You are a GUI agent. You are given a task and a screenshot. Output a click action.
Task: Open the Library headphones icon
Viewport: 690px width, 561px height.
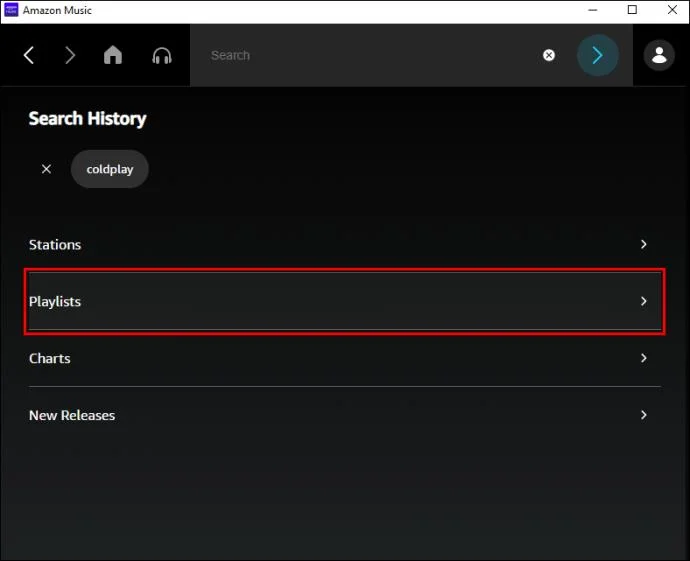click(161, 56)
